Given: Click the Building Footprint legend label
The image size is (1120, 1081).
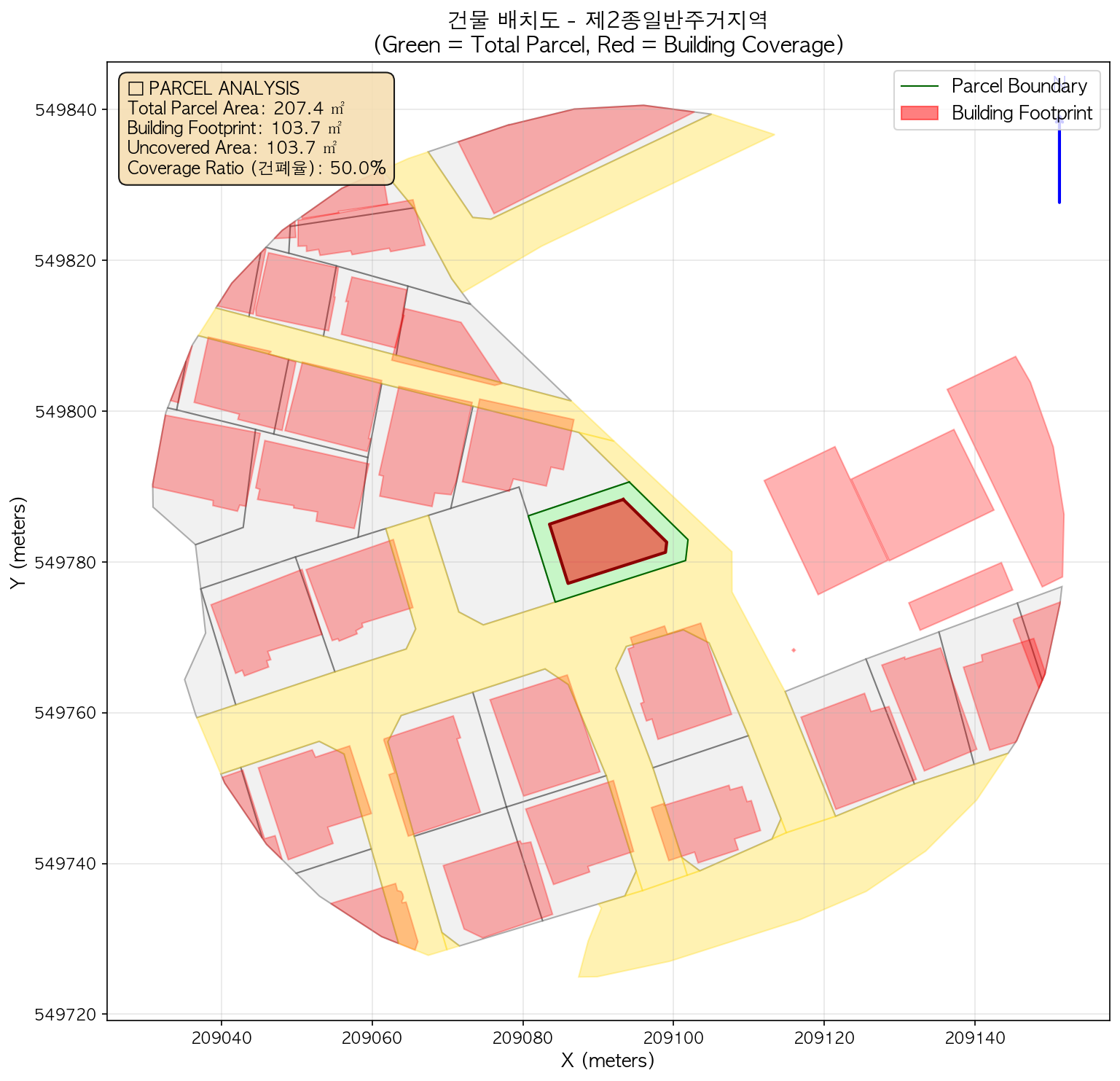Looking at the screenshot, I should pyautogui.click(x=1022, y=113).
